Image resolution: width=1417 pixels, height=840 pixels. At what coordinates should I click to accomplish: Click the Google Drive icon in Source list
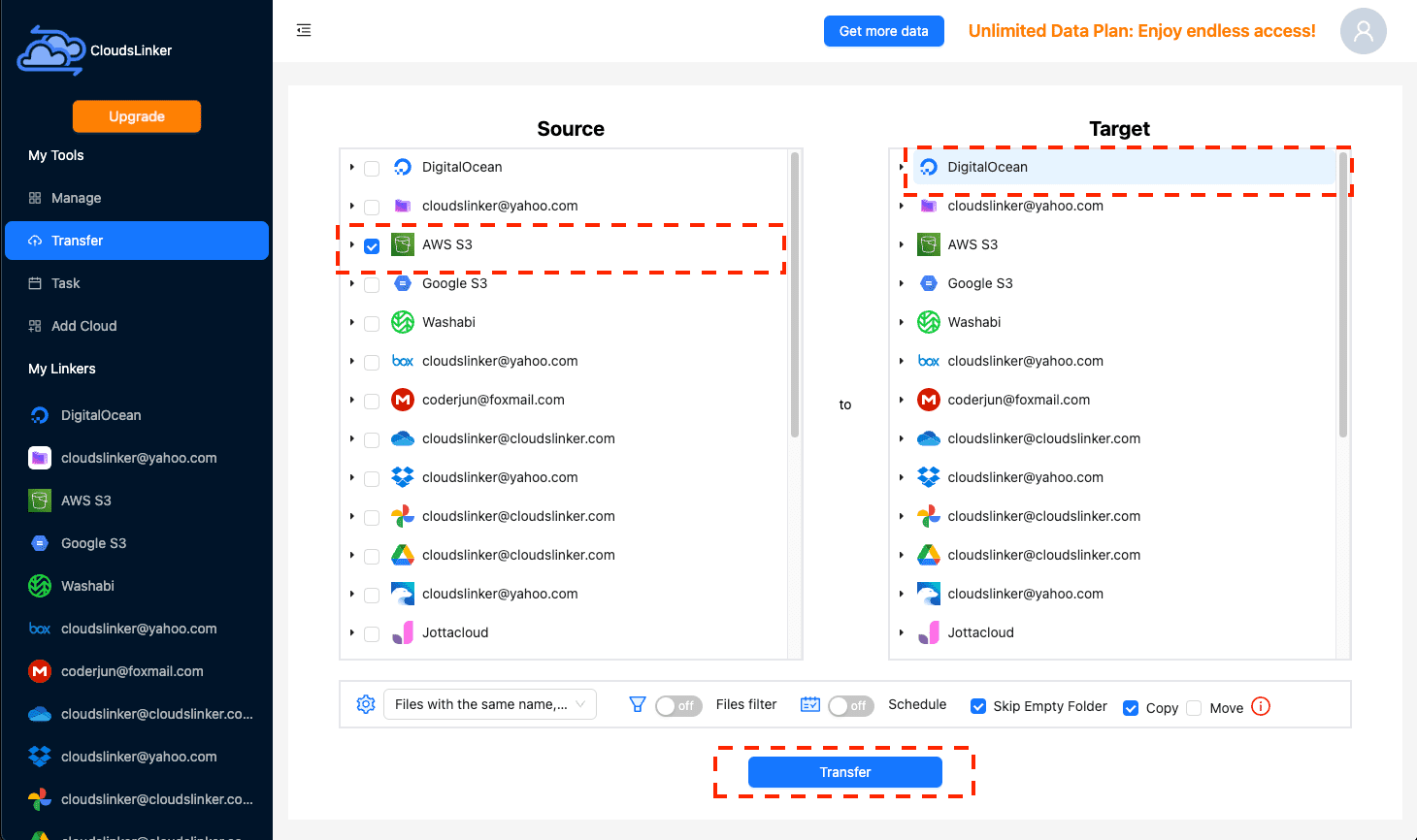pyautogui.click(x=403, y=555)
